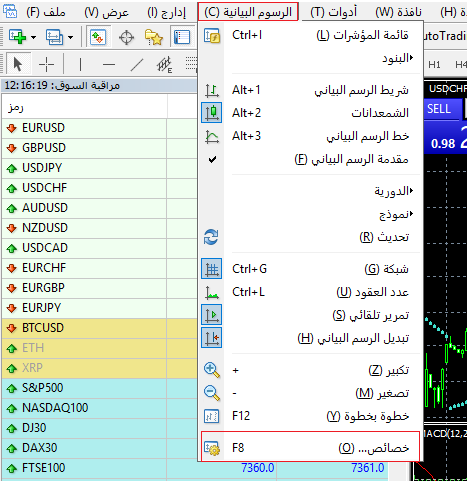Open the Insert (إدراج) menu

coord(166,13)
